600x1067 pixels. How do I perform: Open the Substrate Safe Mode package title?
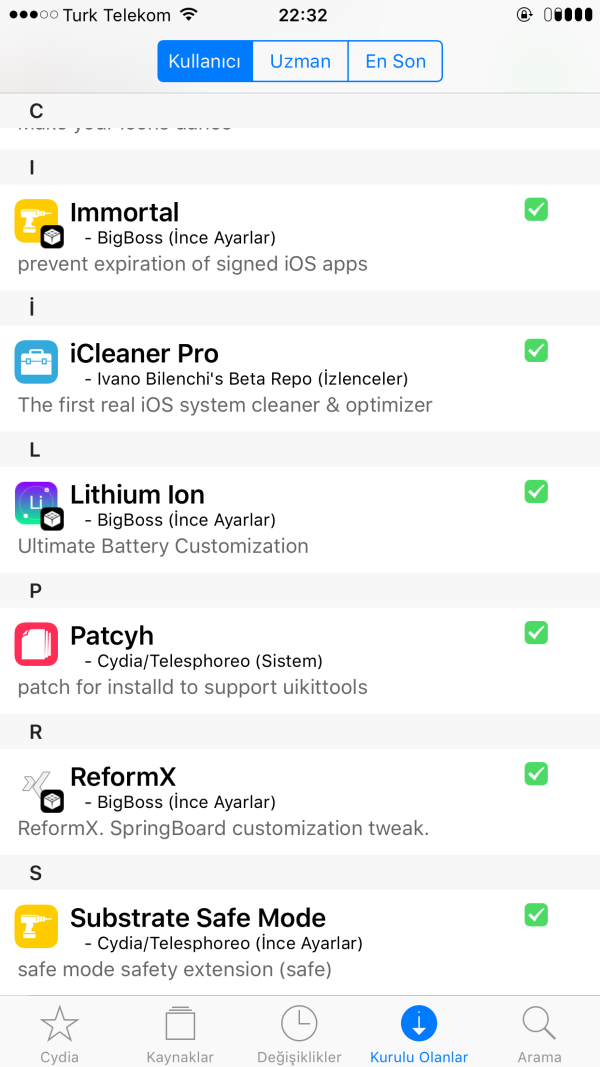coord(198,918)
